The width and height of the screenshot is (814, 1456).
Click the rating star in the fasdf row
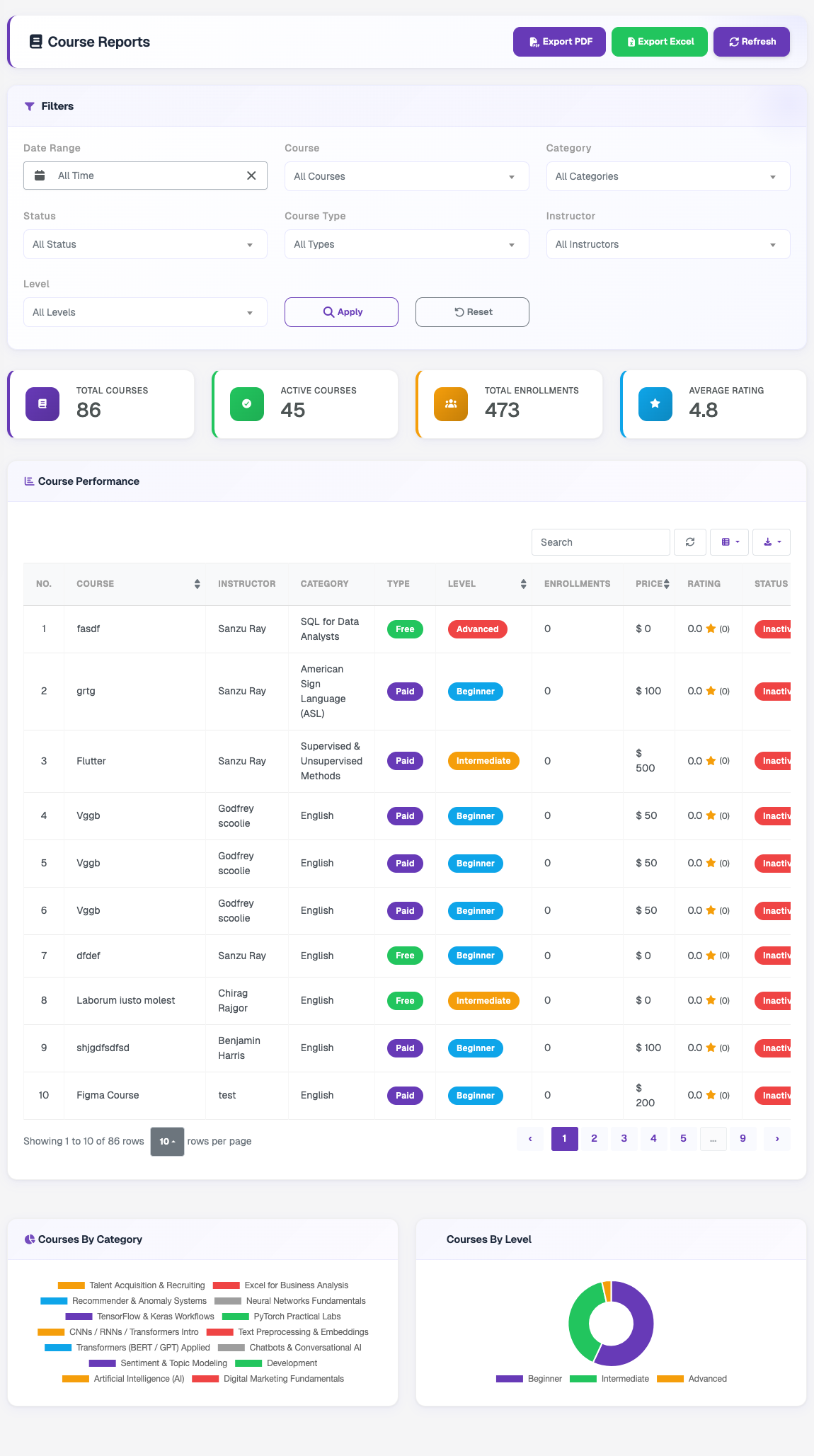pos(711,629)
